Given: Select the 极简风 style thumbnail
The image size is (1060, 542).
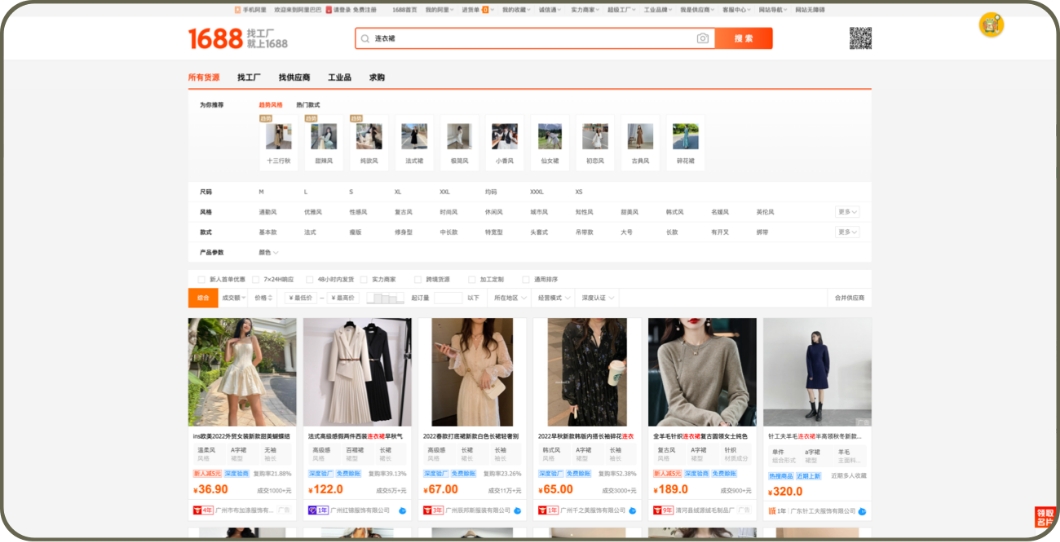Looking at the screenshot, I should (460, 135).
